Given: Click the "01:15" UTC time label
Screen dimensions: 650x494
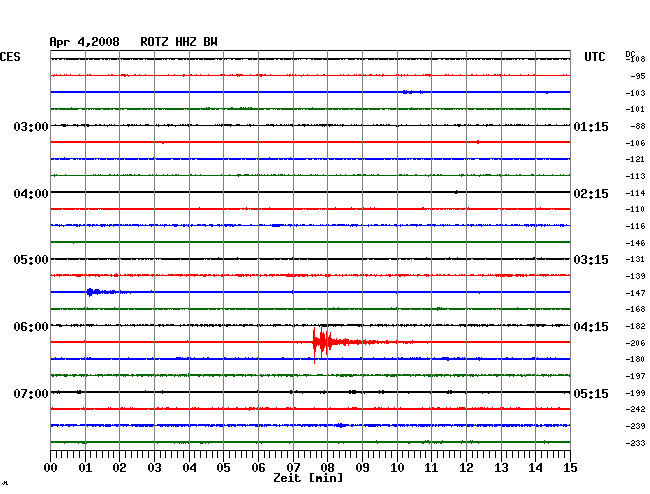Looking at the screenshot, I should tap(591, 126).
